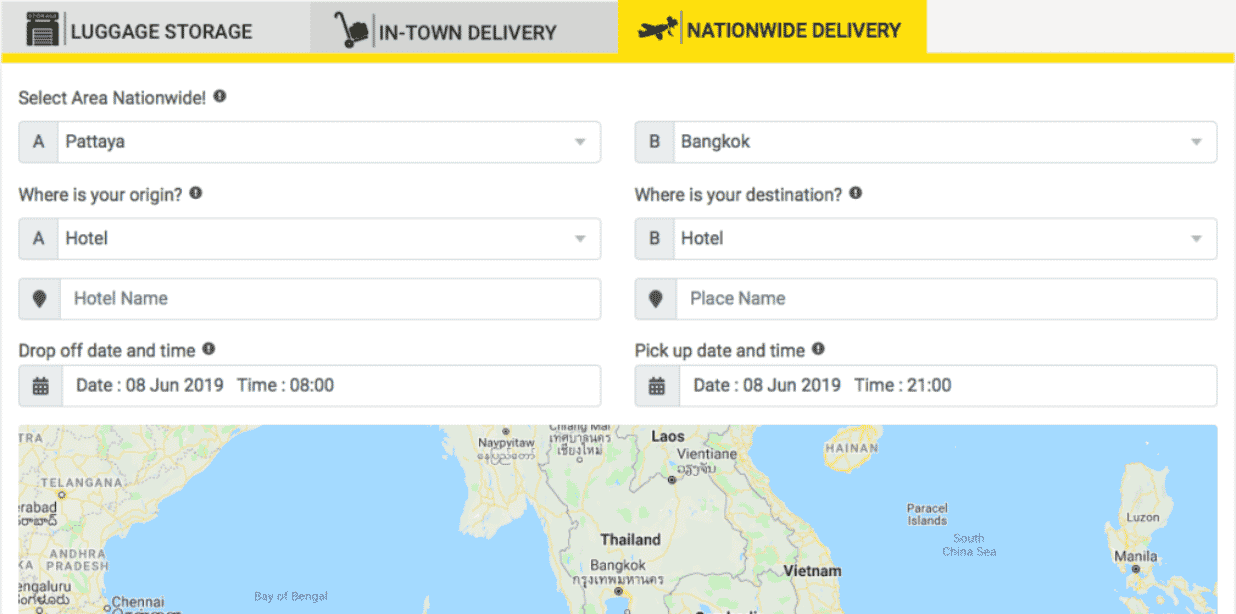The image size is (1236, 614).
Task: Click the location pin icon beside Place Name
Action: click(x=656, y=299)
